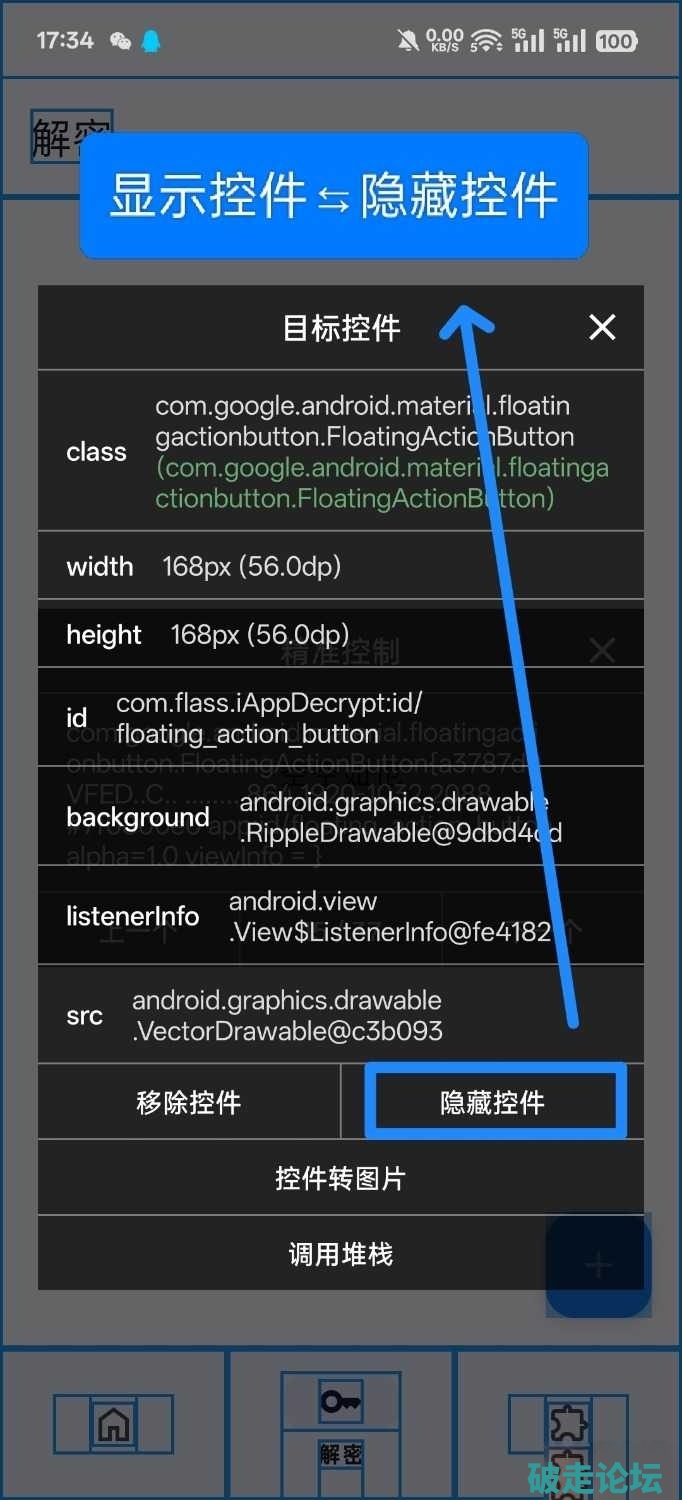This screenshot has width=682, height=1500.
Task: Tap the Wi-Fi signal status icon
Action: click(x=486, y=41)
